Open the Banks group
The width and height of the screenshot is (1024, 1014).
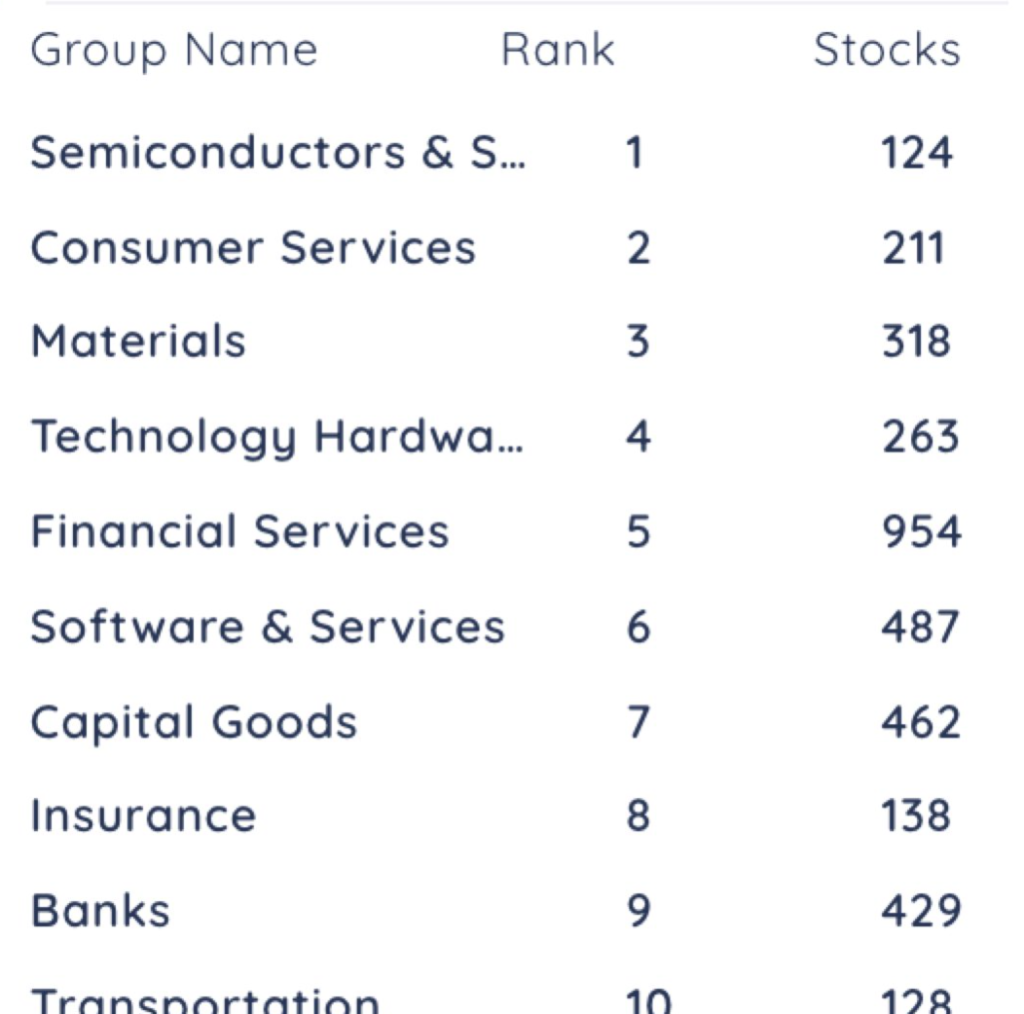click(x=100, y=911)
